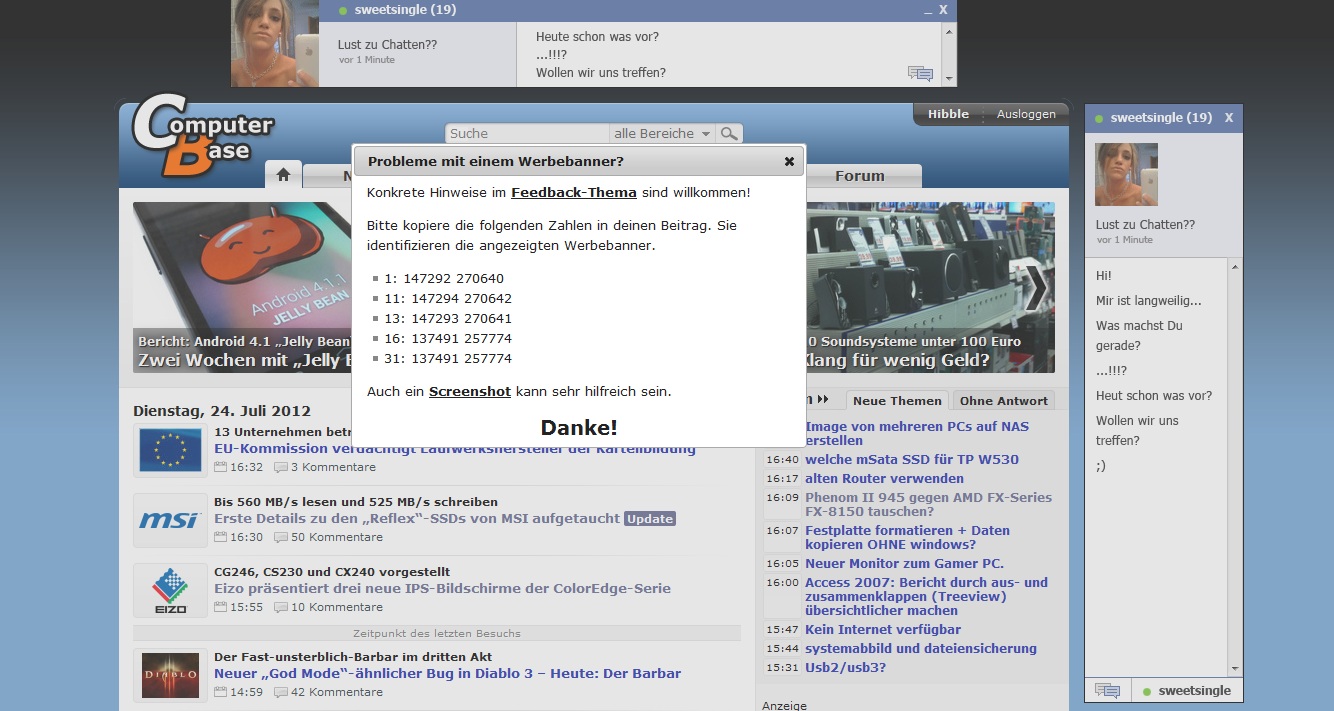The width and height of the screenshot is (1334, 711).
Task: Click the EIZO logo news thumbnail
Action: pyautogui.click(x=170, y=590)
